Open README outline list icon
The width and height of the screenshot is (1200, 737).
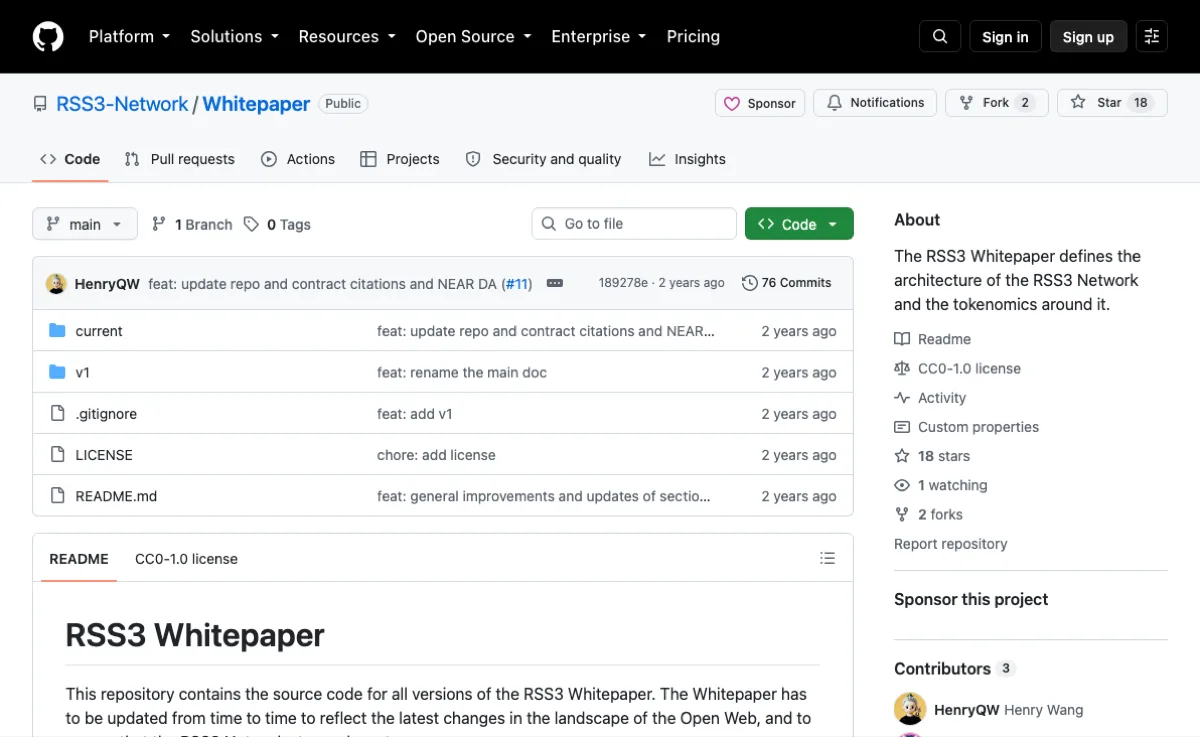click(827, 558)
